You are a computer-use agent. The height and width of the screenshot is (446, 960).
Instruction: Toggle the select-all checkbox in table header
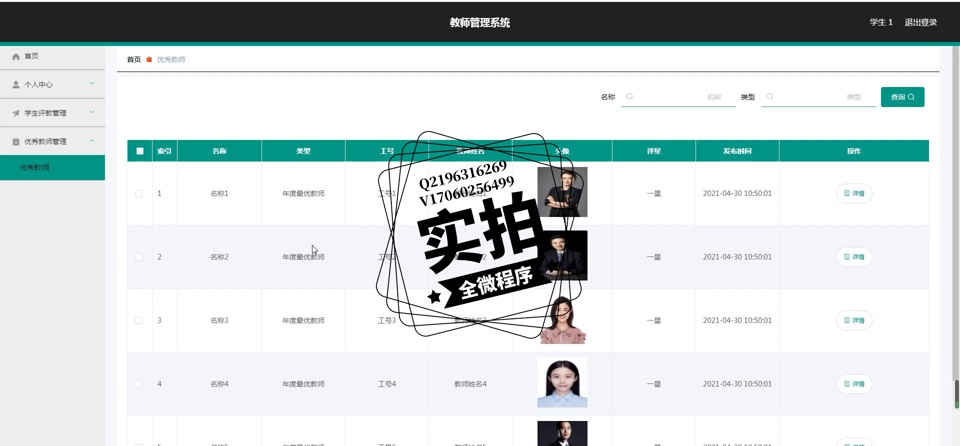coord(140,151)
